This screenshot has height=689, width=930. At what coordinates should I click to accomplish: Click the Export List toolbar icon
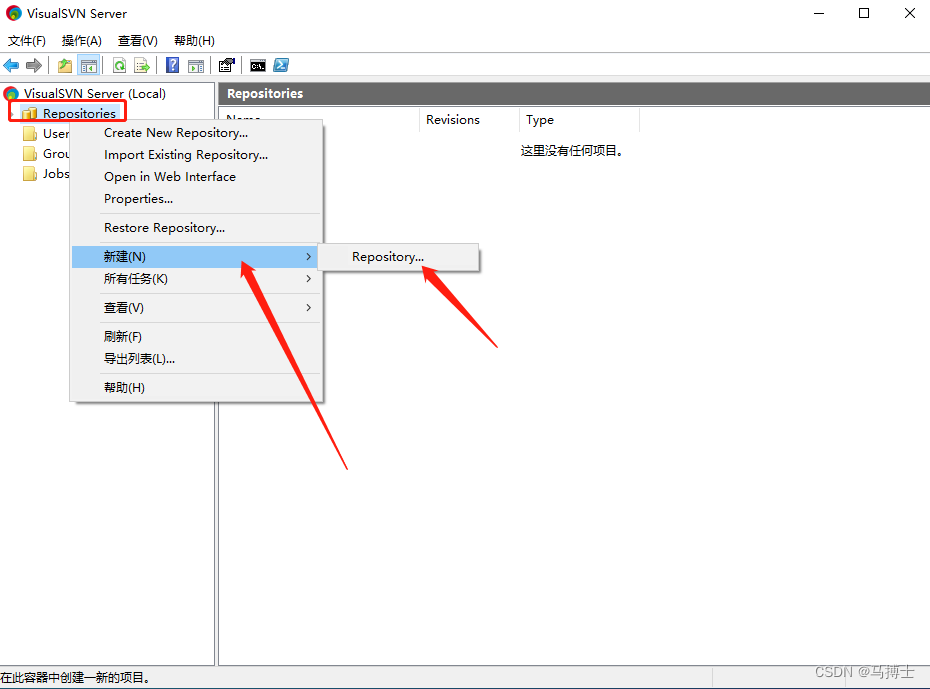[142, 65]
